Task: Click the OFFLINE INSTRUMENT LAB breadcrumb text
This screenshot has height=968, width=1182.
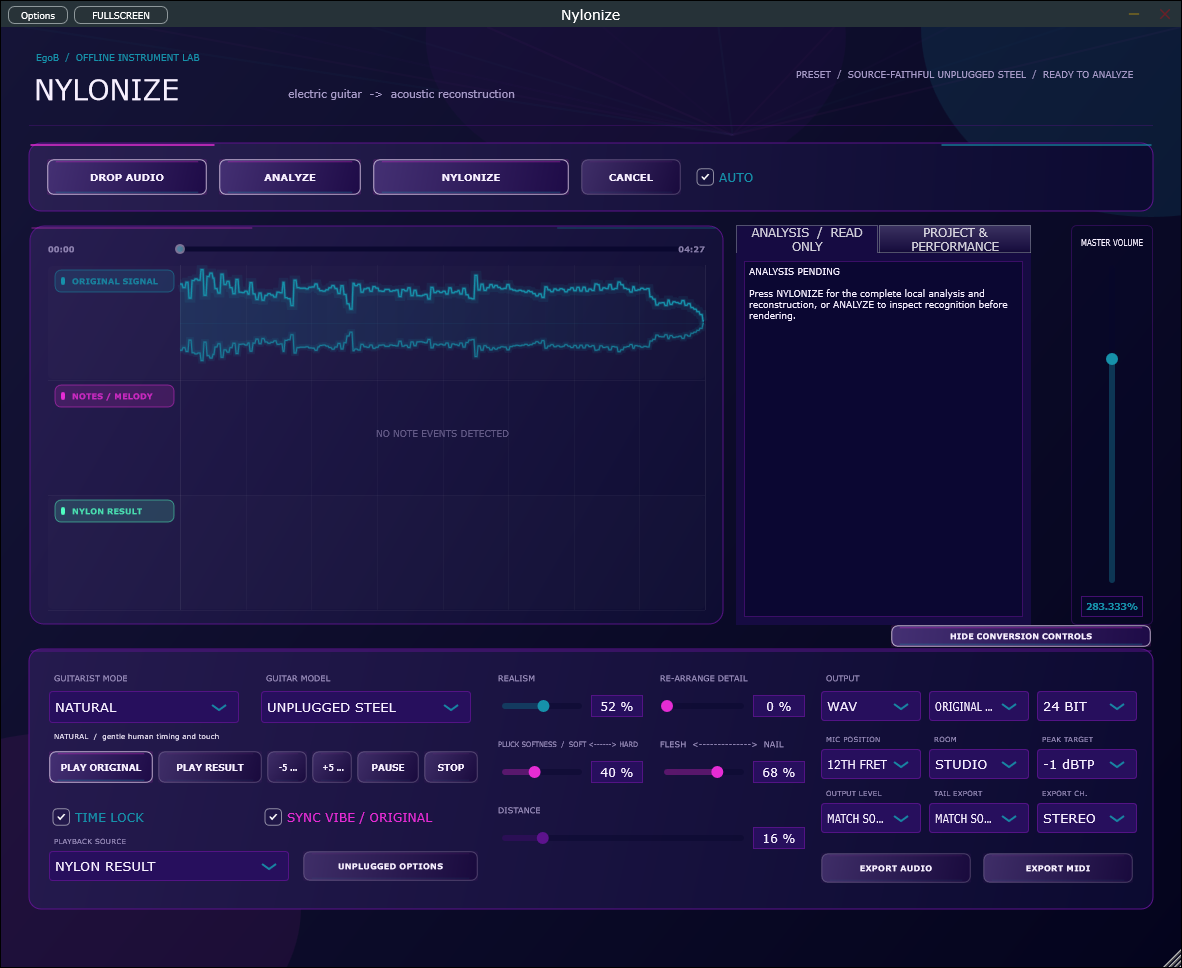Action: (x=137, y=57)
